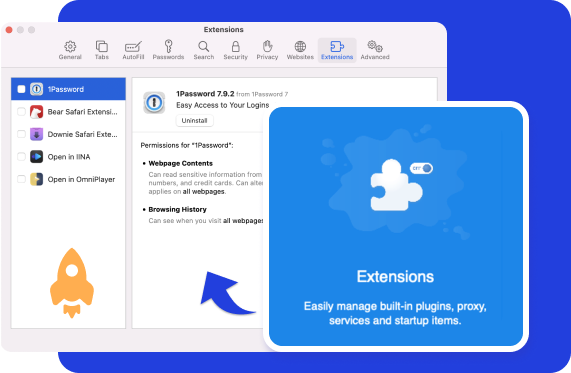This screenshot has width=571, height=373.
Task: Enable the Bear Safari Extension checkbox
Action: click(21, 111)
